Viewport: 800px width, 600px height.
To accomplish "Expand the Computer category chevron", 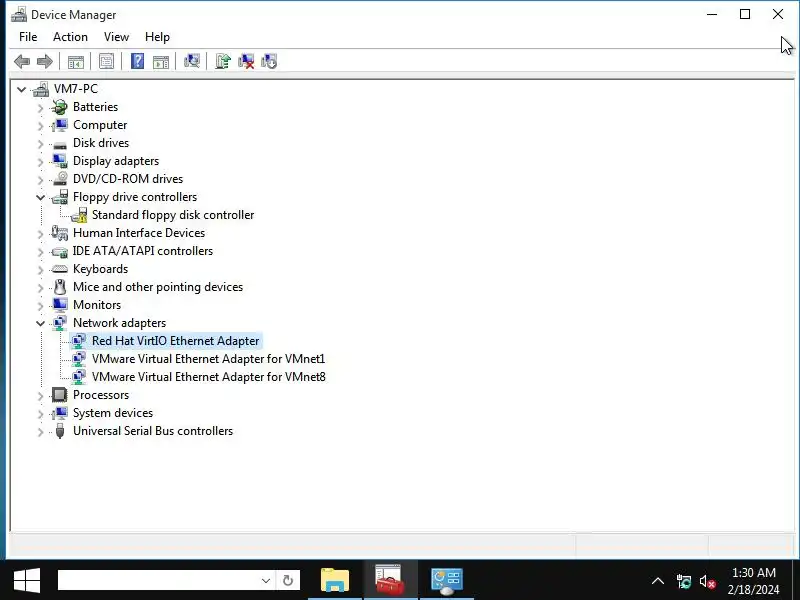I will click(x=40, y=126).
